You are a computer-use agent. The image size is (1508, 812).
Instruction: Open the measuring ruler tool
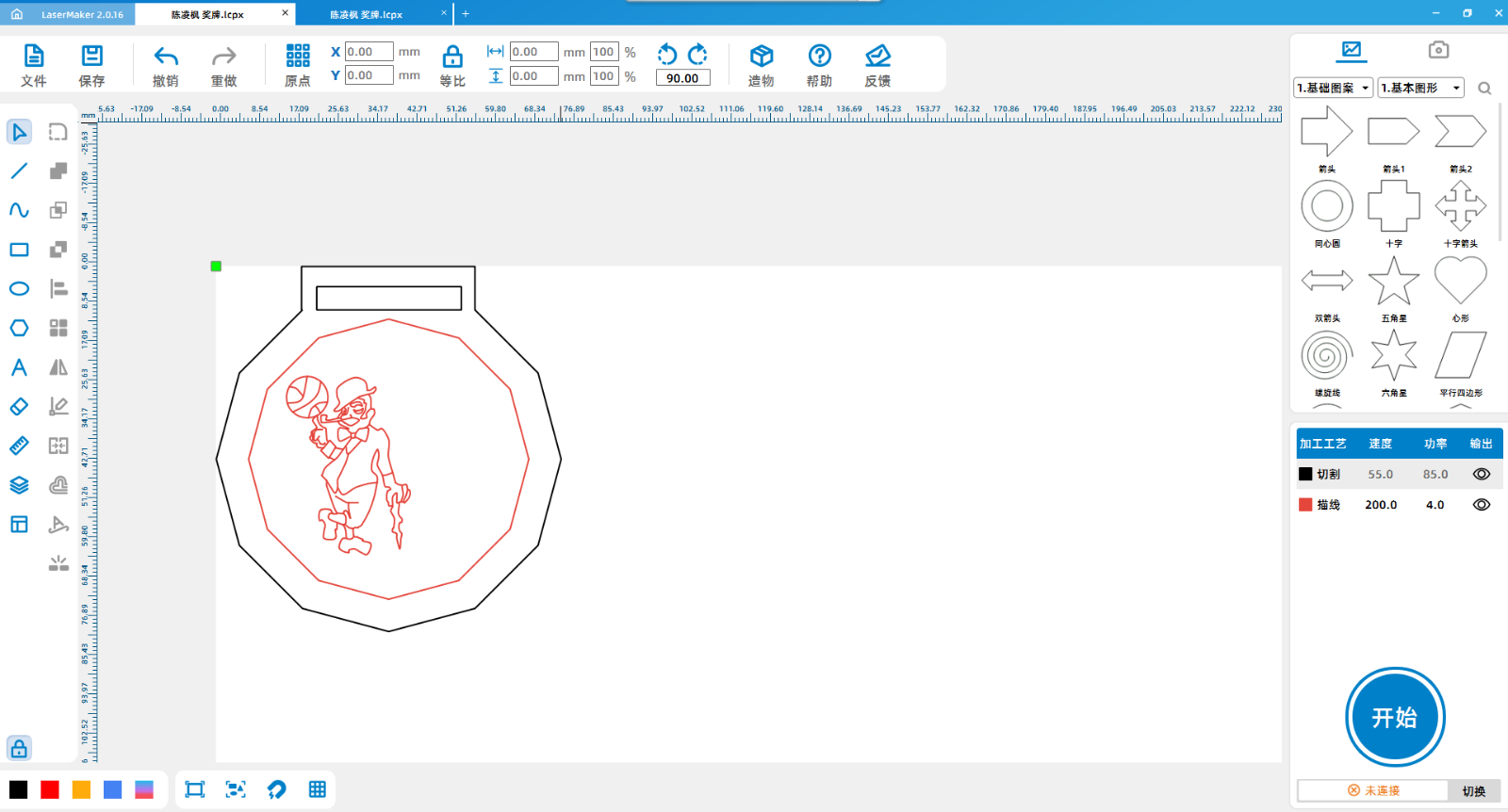coord(19,446)
